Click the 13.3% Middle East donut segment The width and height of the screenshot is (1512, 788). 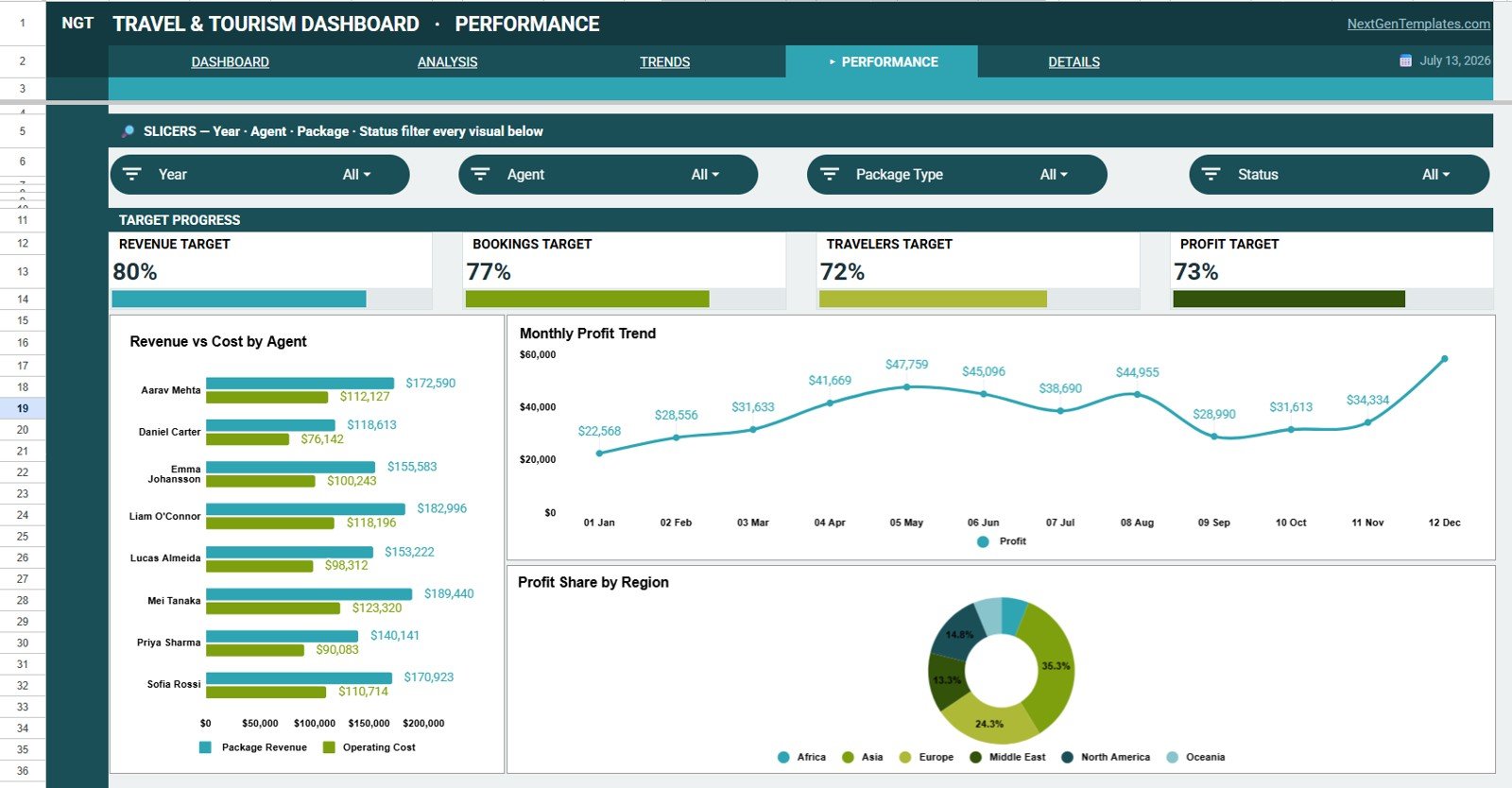click(946, 682)
